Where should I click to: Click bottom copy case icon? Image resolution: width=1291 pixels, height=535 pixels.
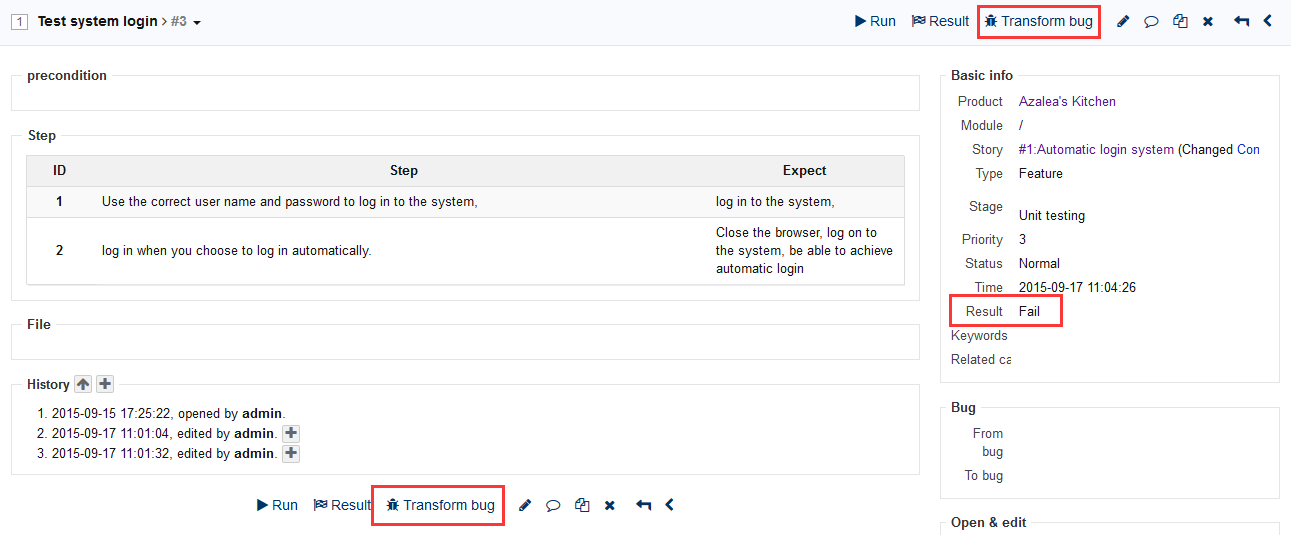pyautogui.click(x=582, y=505)
